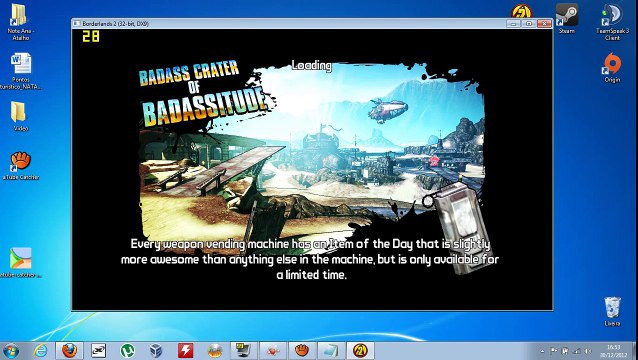The width and height of the screenshot is (638, 360).
Task: Click the Item of the Day tip text
Action: pyautogui.click(x=310, y=260)
